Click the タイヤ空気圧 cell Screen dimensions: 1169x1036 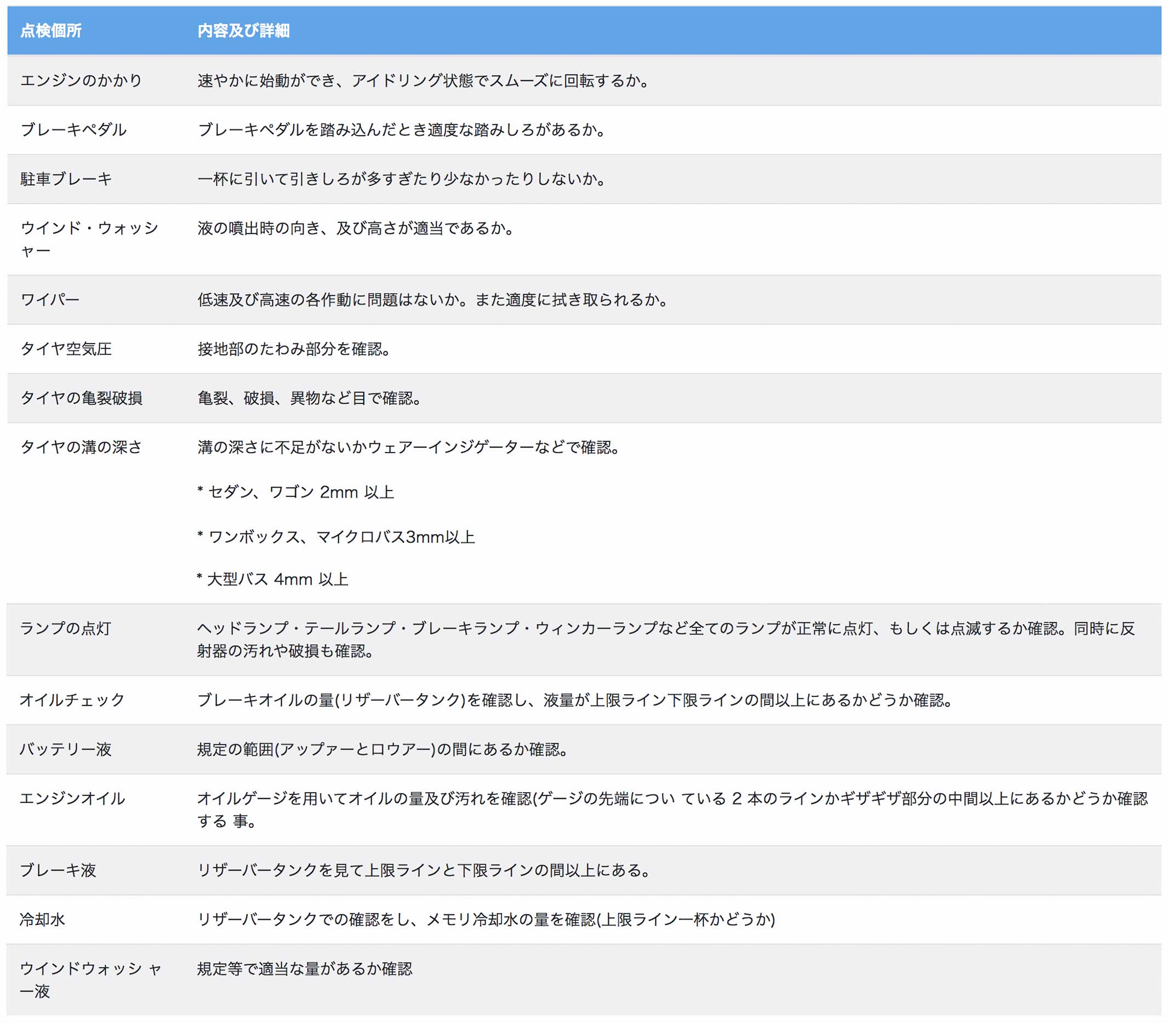pos(66,349)
